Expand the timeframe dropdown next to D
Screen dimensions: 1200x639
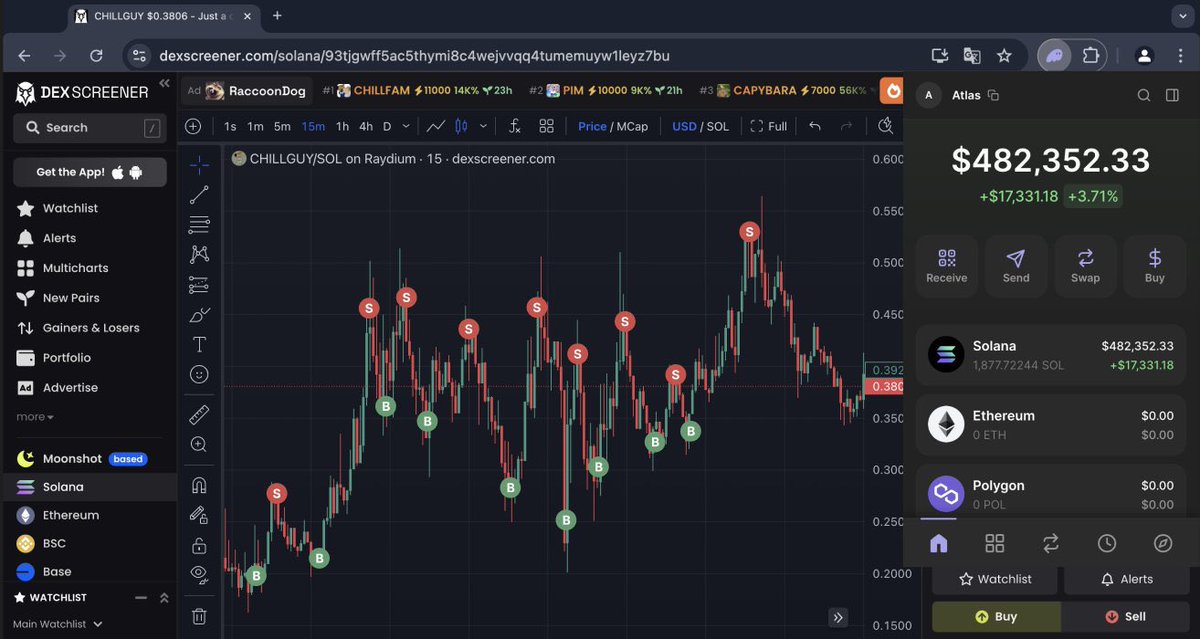coord(405,126)
